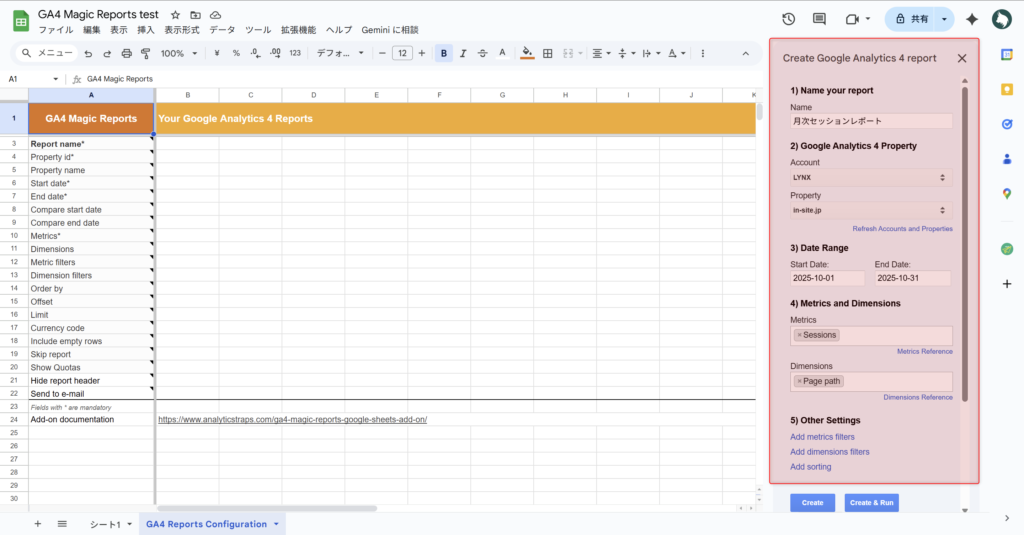Open Google Calendar in side panel
The image size is (1024, 535).
(x=1007, y=55)
